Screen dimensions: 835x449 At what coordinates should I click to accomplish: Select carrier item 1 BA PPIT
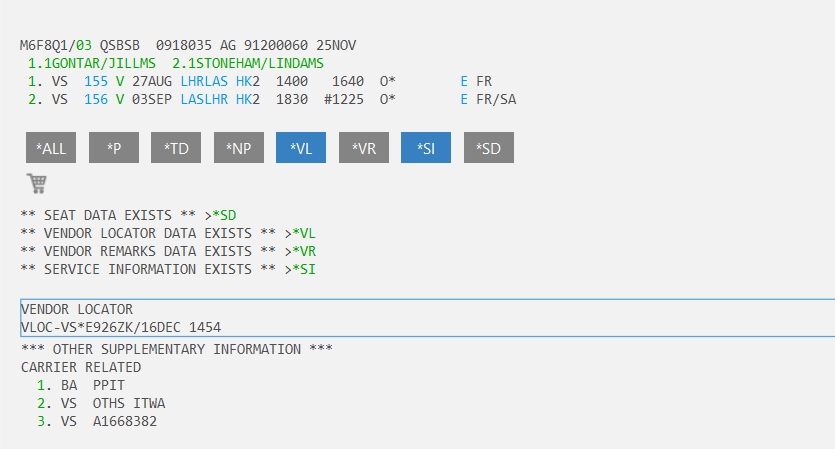81,385
